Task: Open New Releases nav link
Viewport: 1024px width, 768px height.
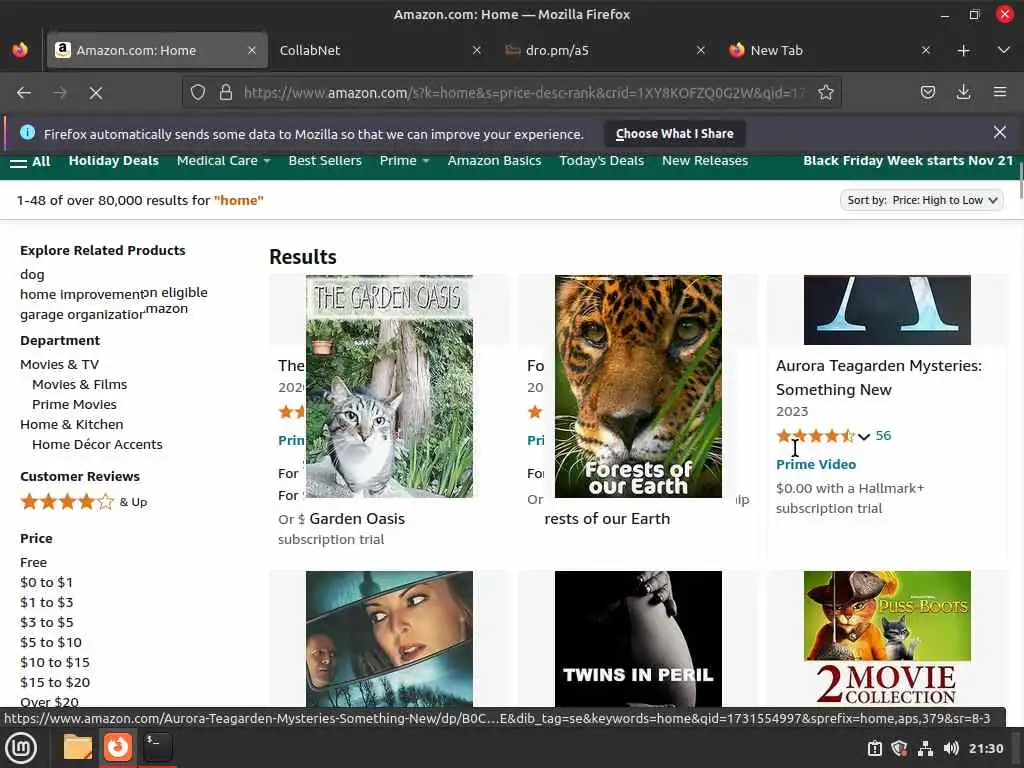Action: [x=705, y=161]
